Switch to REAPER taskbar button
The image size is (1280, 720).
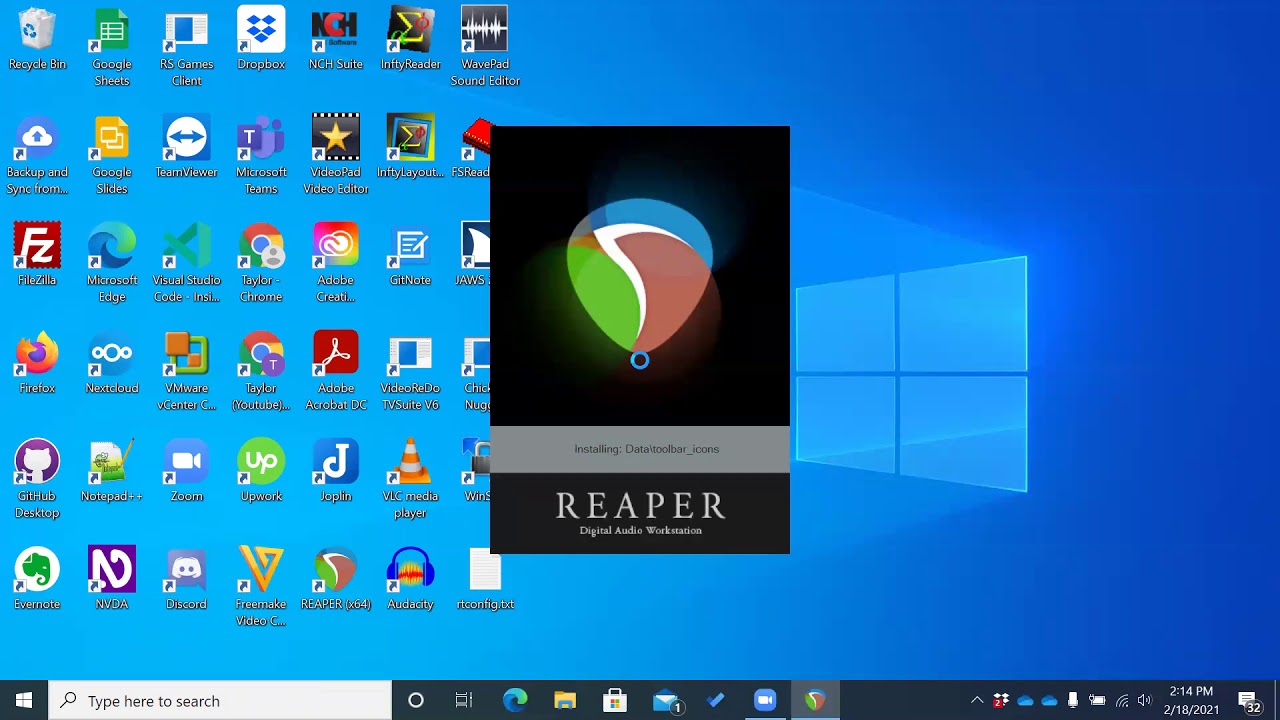click(815, 700)
